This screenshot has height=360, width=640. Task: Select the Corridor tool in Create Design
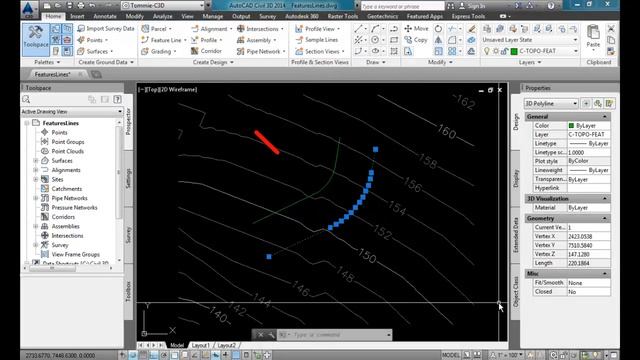pos(206,51)
